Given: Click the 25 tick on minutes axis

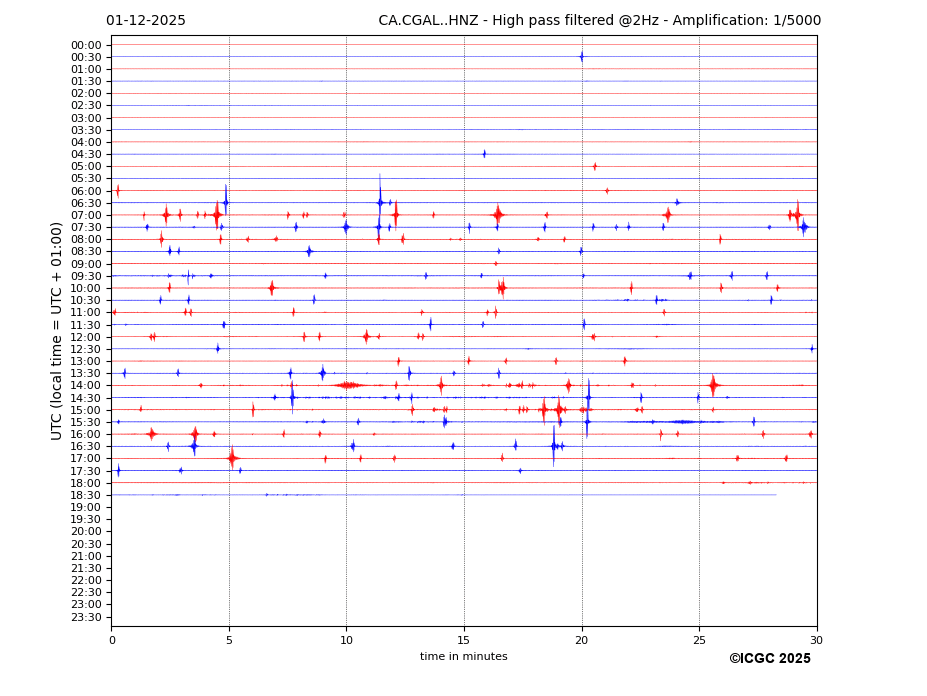Looking at the screenshot, I should (699, 639).
